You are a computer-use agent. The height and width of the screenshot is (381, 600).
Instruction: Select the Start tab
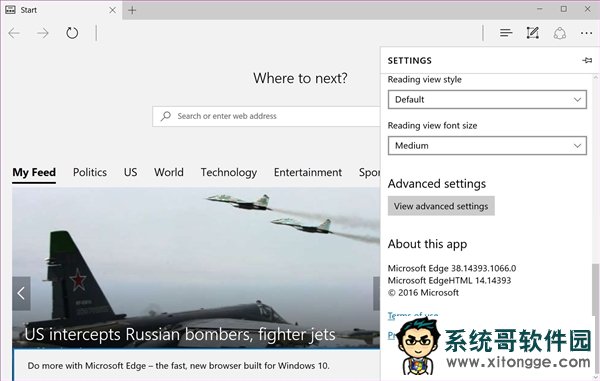click(61, 10)
